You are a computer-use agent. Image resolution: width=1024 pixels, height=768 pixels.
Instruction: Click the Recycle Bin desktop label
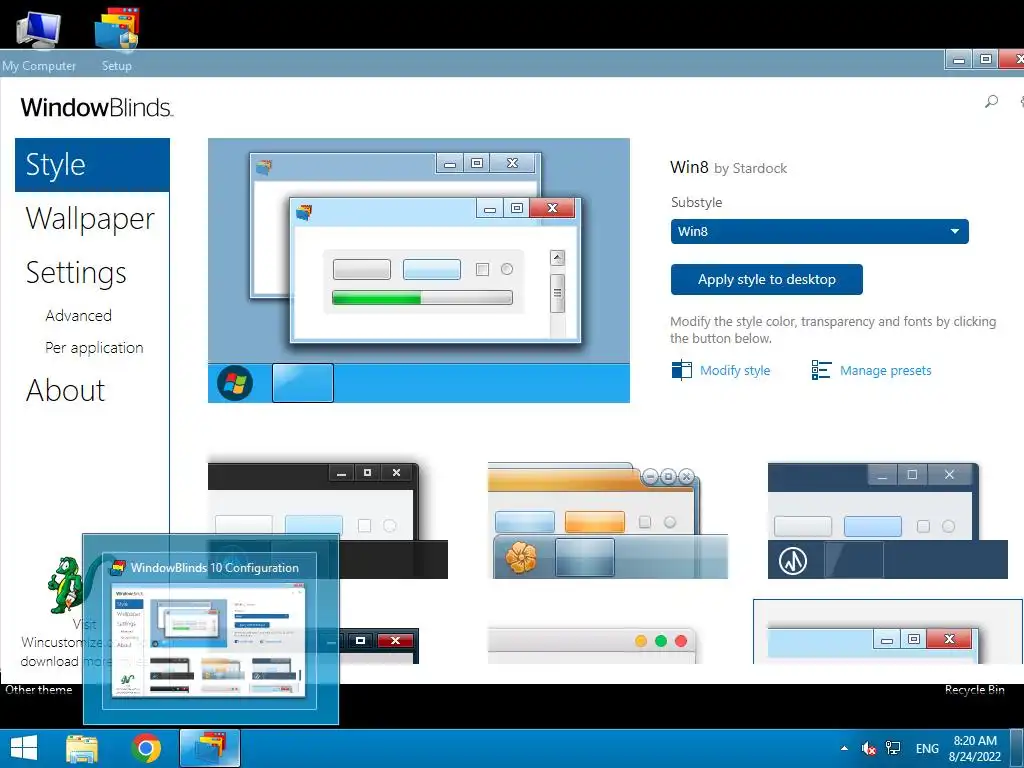click(974, 690)
